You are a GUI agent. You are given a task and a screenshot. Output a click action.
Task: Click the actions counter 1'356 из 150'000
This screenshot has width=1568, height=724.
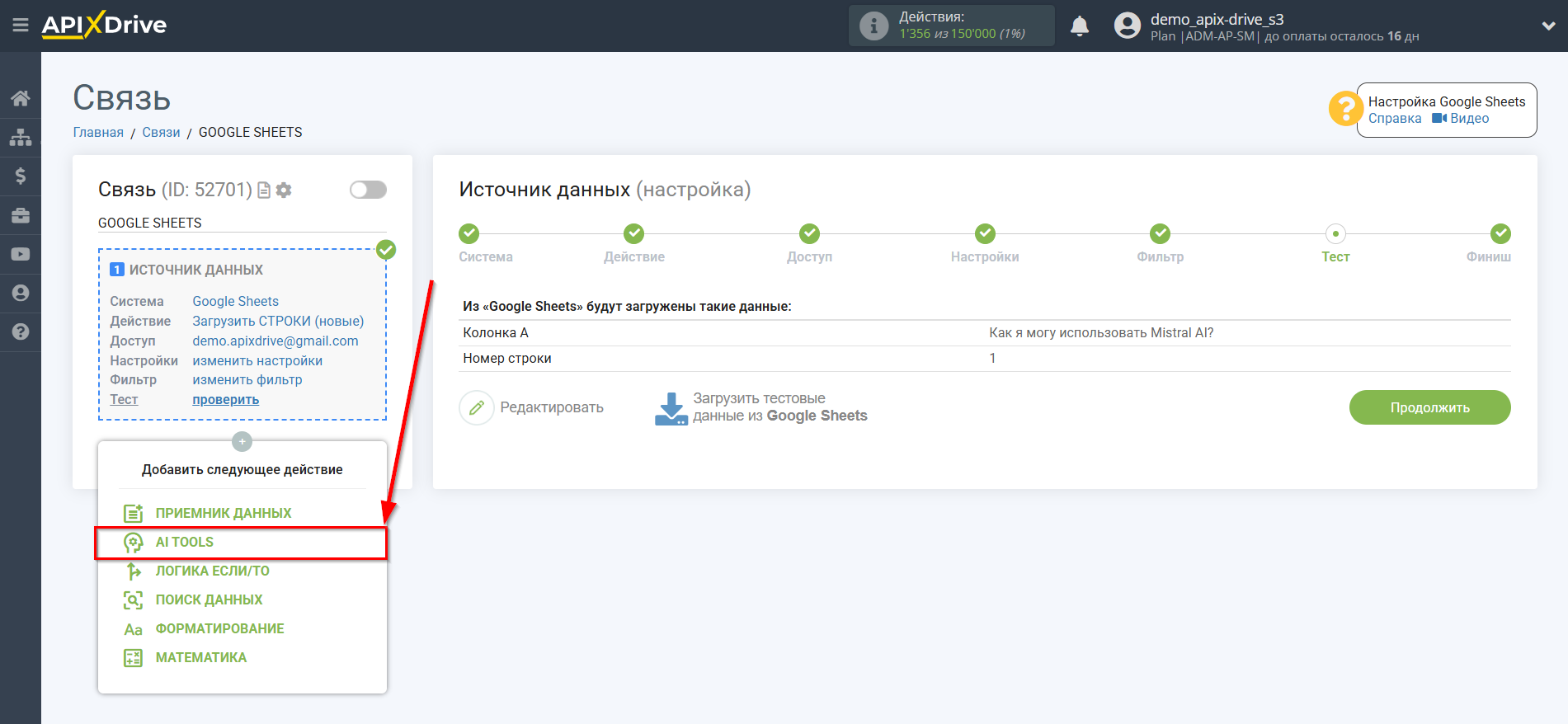coord(963,34)
